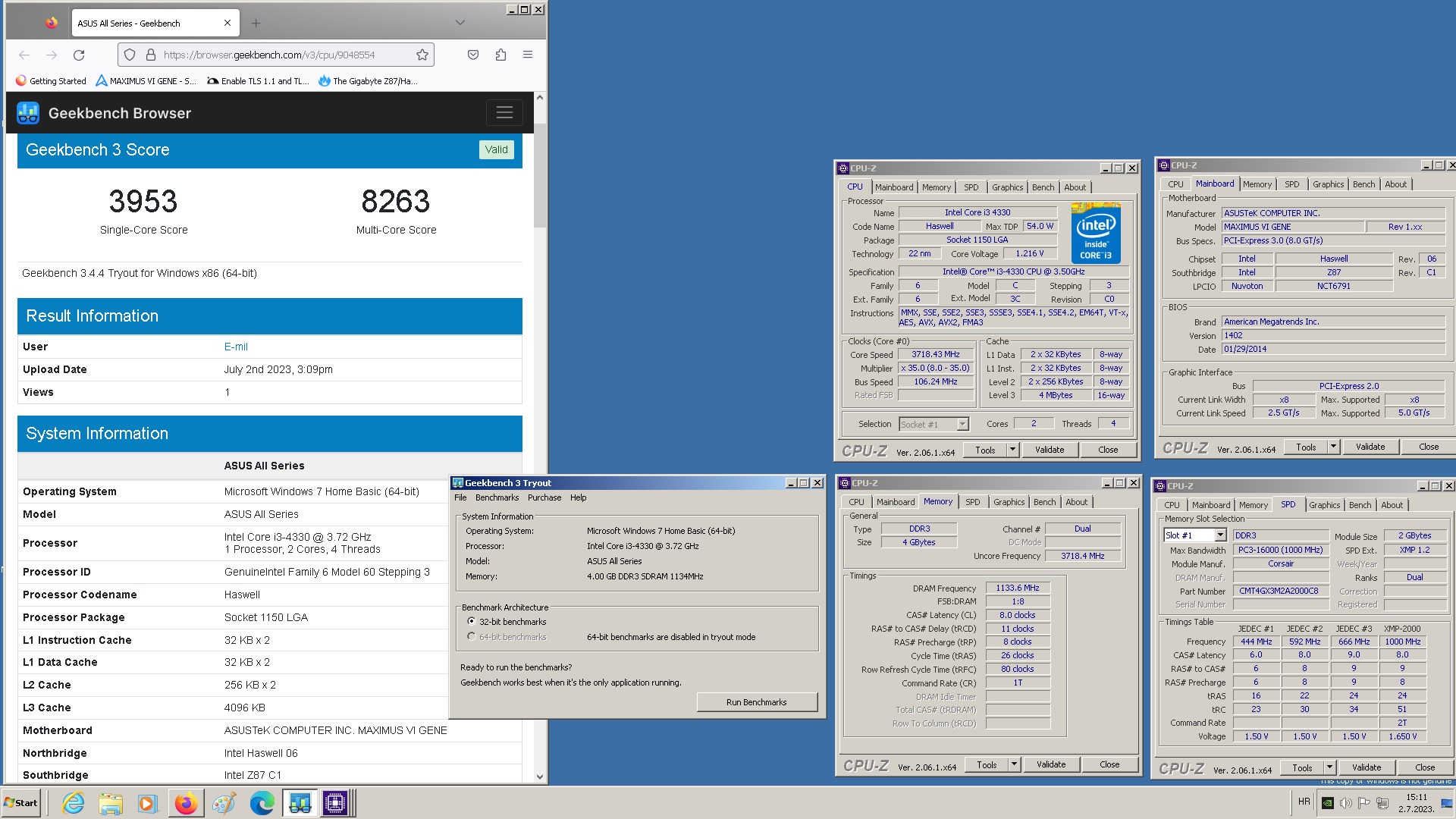This screenshot has height=819, width=1456.
Task: Click the Geekbench Browser logo
Action: click(28, 113)
